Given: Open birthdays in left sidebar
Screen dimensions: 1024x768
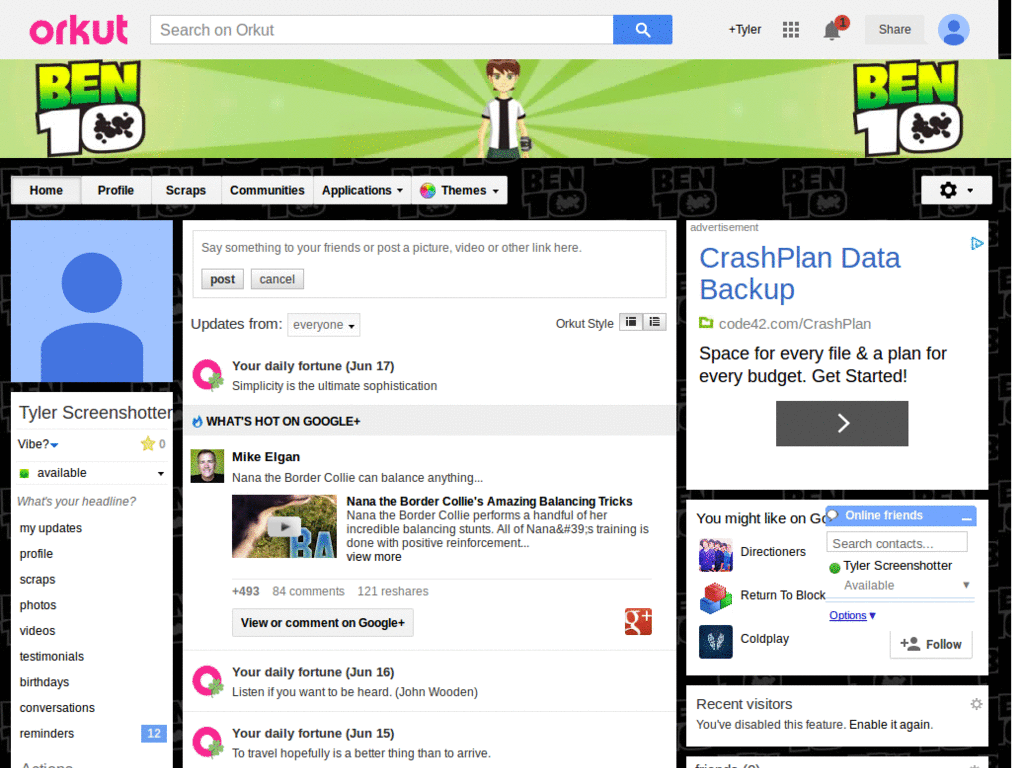Looking at the screenshot, I should [44, 682].
